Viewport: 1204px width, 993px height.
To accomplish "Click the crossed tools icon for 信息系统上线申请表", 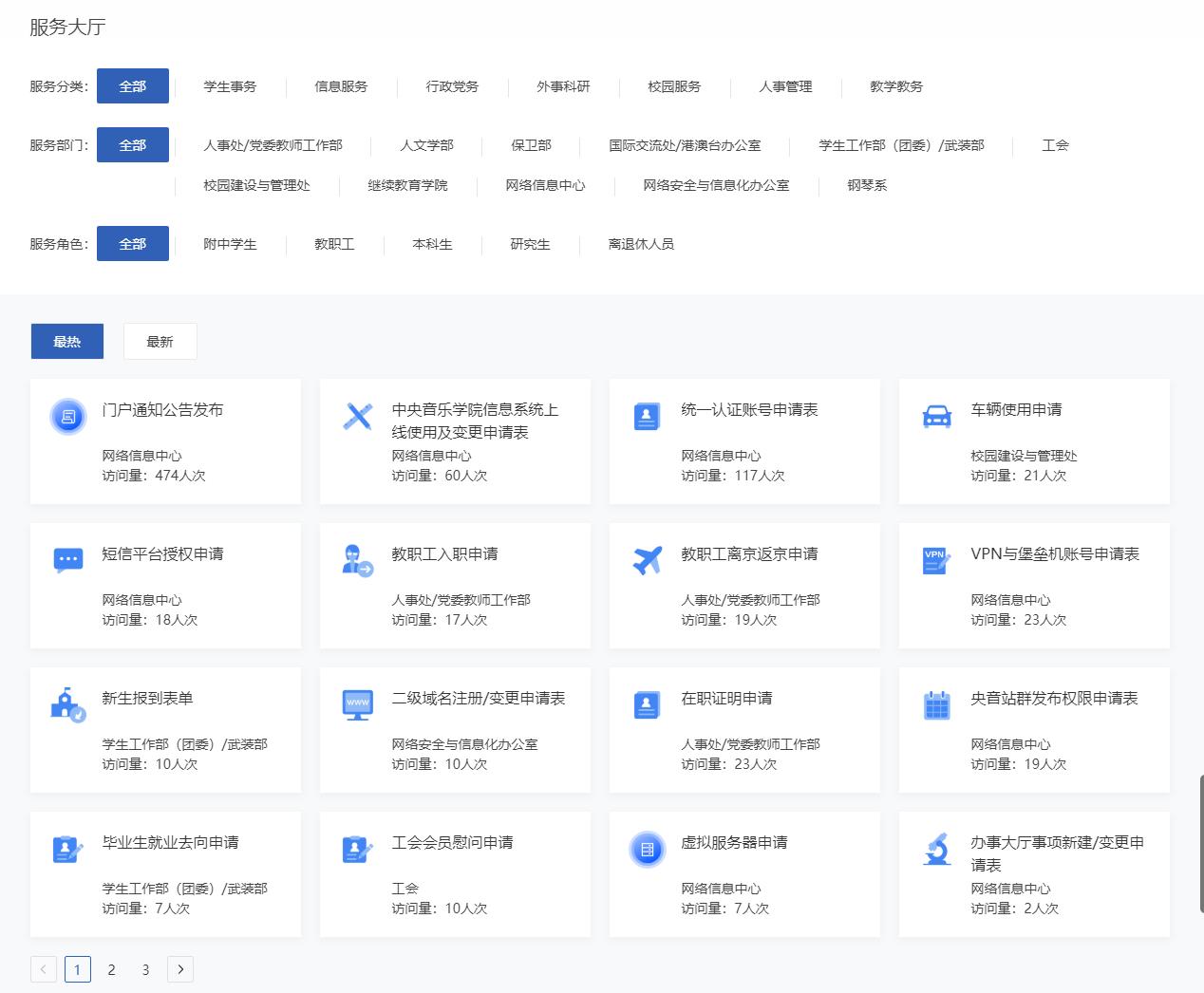I will point(358,417).
